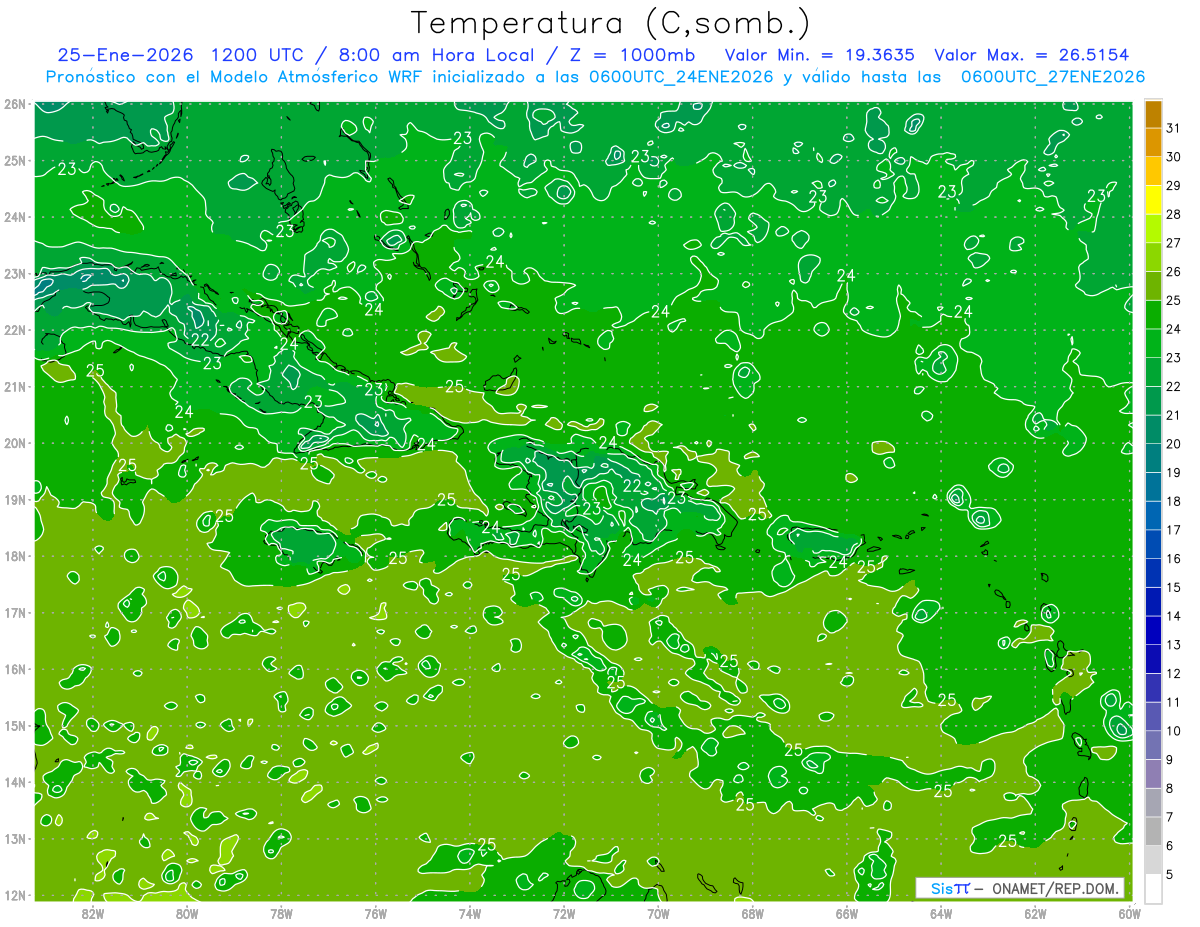Screen dimensions: 1200x927
Task: Pick the dark blue swatch between 13 and 14
Action: click(x=1153, y=630)
